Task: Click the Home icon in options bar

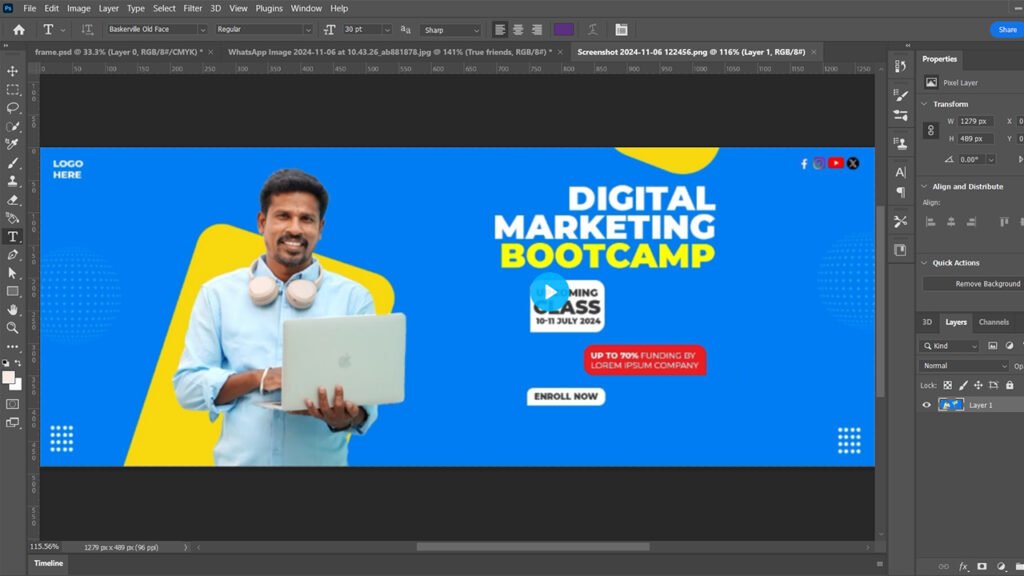Action: 18,30
